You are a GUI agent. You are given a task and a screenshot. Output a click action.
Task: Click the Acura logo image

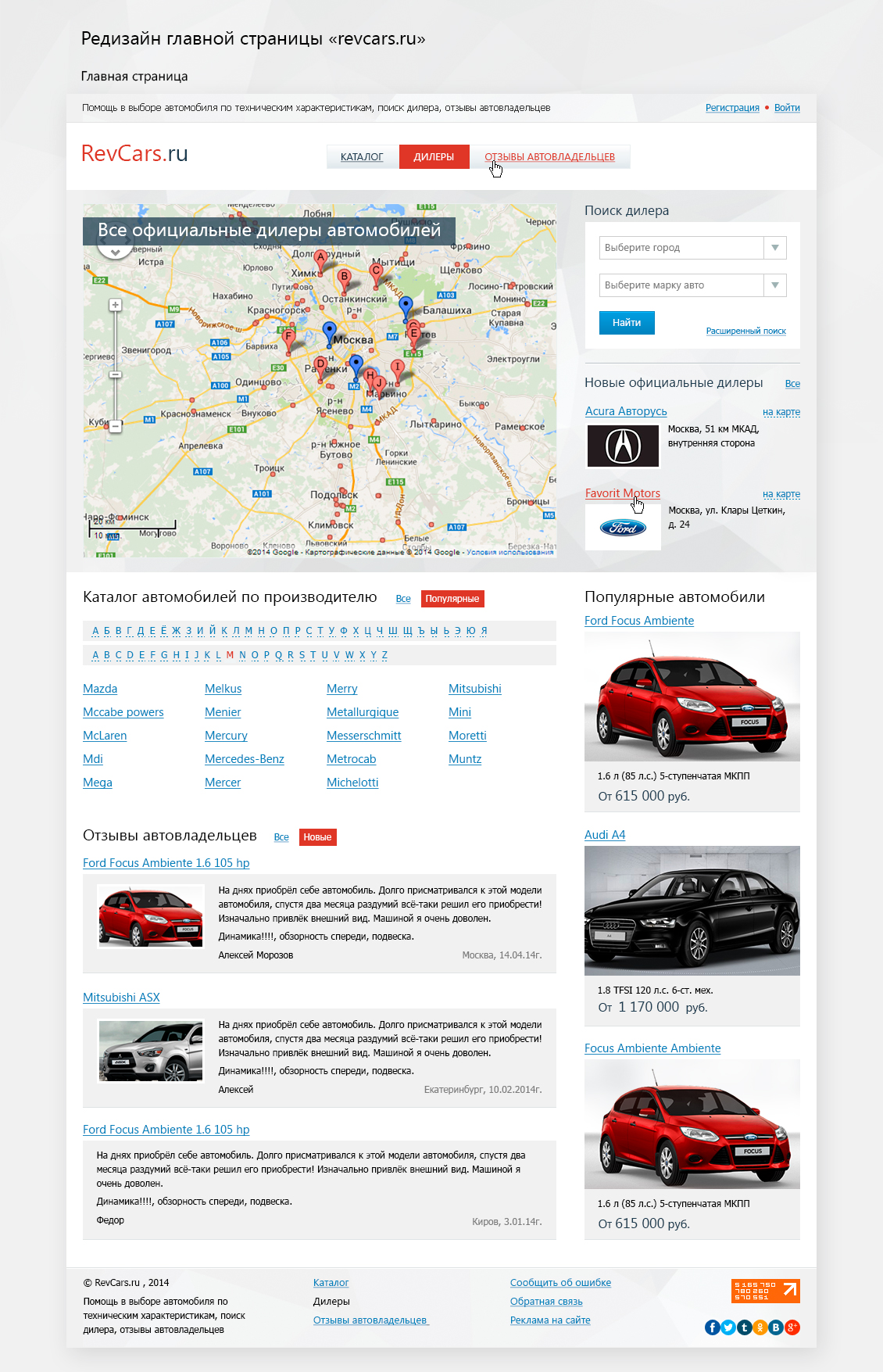(623, 446)
